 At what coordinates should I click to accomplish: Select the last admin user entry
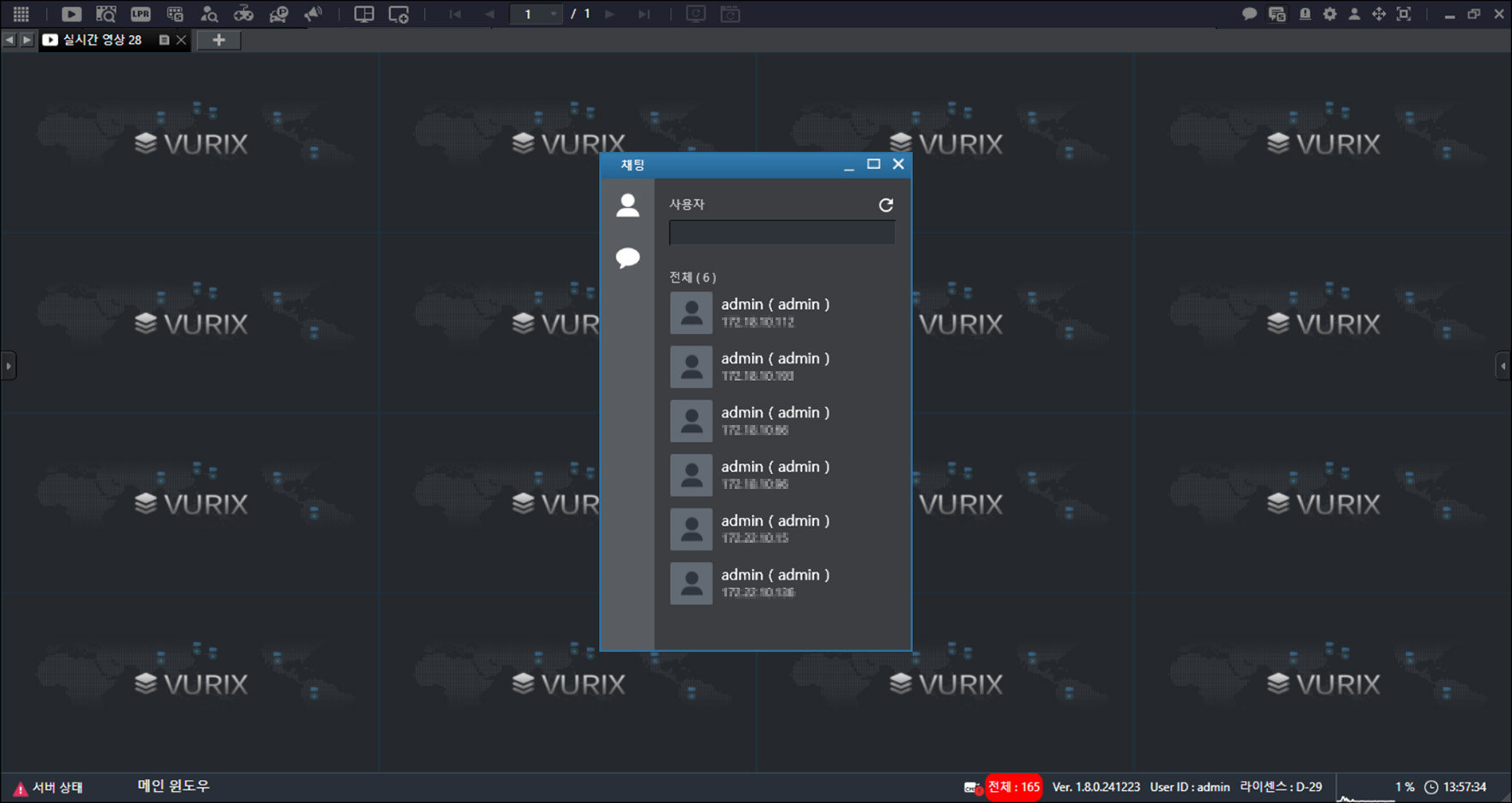[782, 584]
